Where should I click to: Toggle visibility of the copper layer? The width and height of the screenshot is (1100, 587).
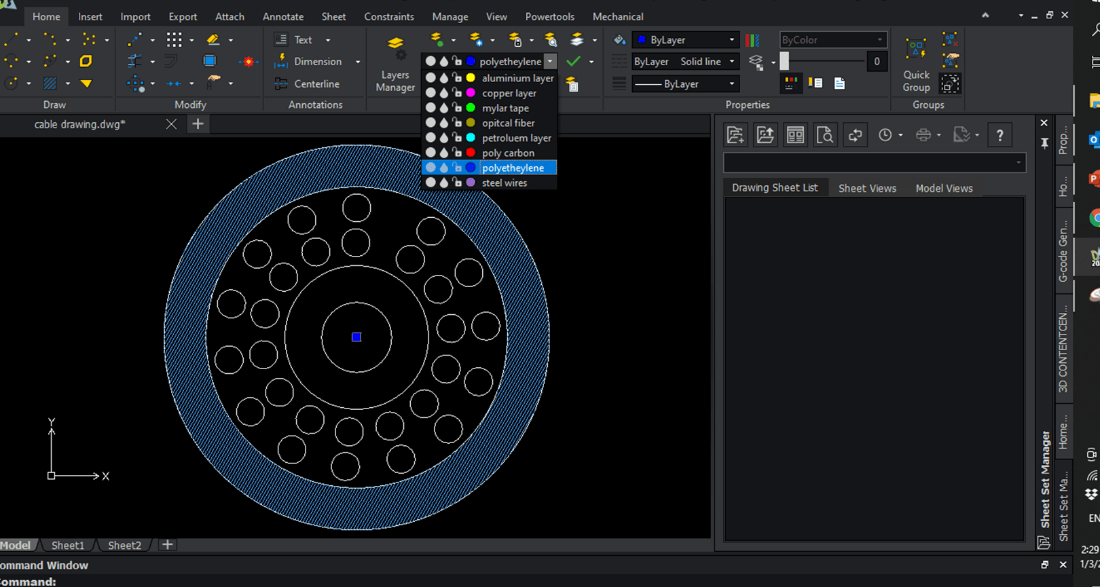click(x=431, y=93)
